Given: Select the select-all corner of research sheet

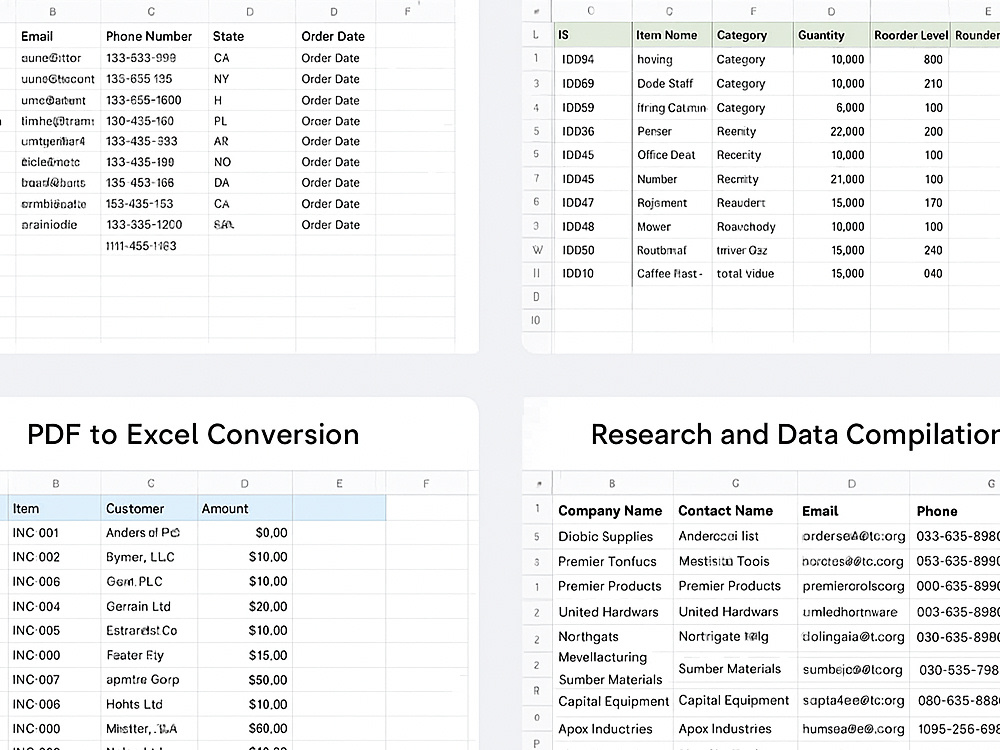Looking at the screenshot, I should pos(538,483).
